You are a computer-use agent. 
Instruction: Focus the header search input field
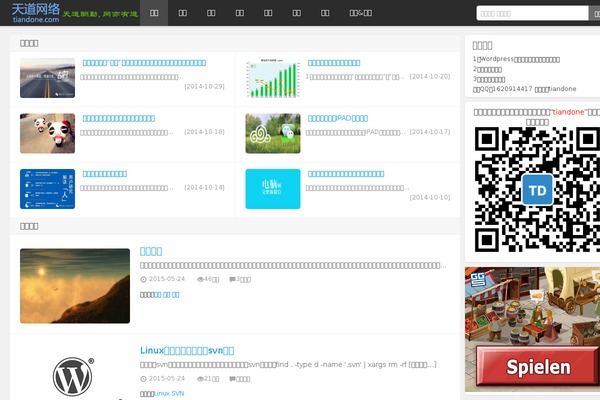pos(532,13)
